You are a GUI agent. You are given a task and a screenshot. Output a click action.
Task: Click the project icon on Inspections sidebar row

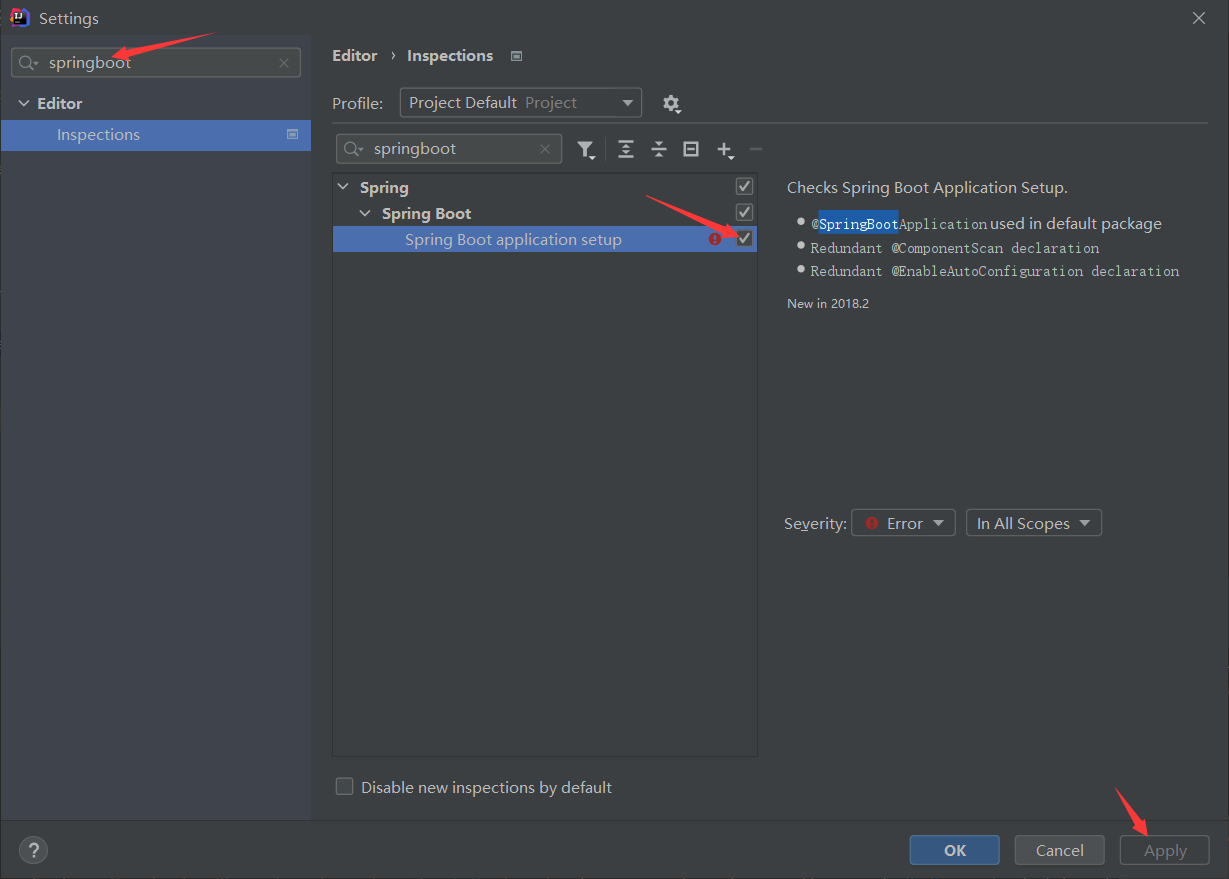click(293, 134)
